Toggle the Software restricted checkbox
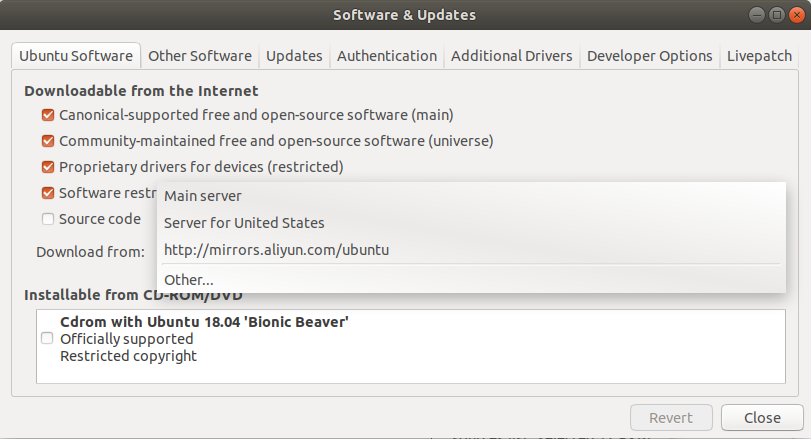Screen dimensions: 811x439 [48, 193]
